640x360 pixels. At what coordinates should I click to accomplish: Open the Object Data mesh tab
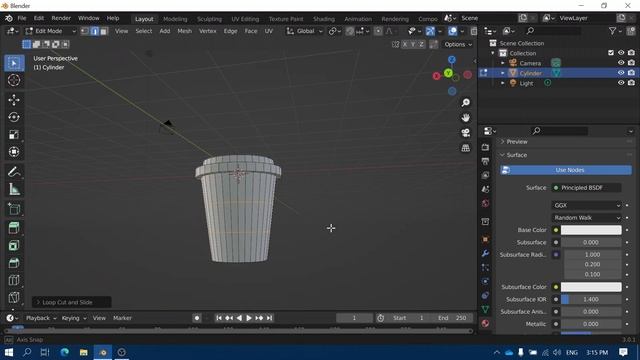(x=485, y=309)
